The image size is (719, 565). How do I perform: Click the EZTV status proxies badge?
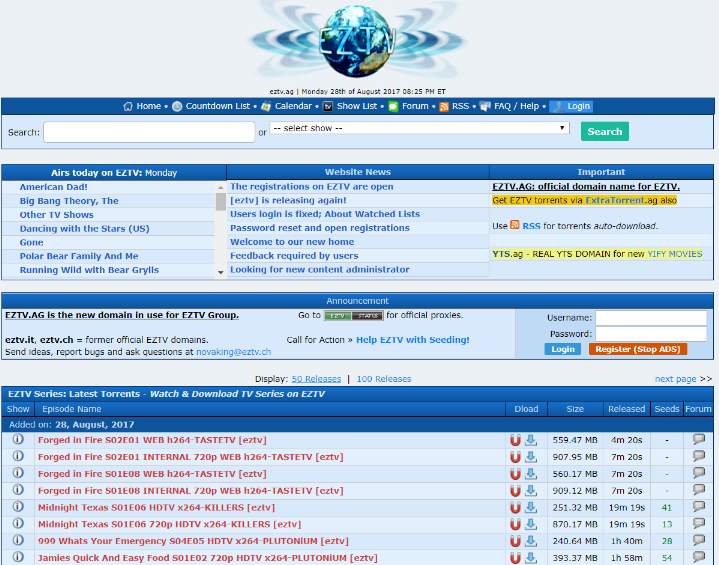click(x=354, y=316)
